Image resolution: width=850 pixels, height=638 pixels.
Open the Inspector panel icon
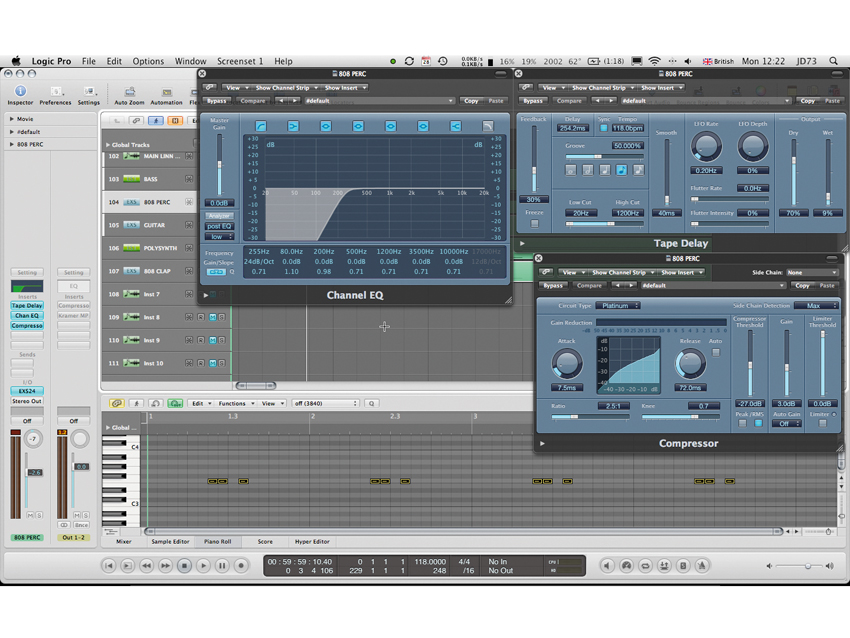coord(20,92)
